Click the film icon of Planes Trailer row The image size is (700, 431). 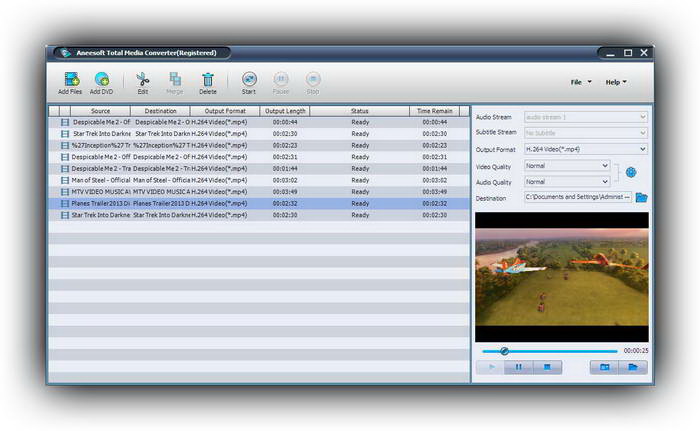(65, 203)
